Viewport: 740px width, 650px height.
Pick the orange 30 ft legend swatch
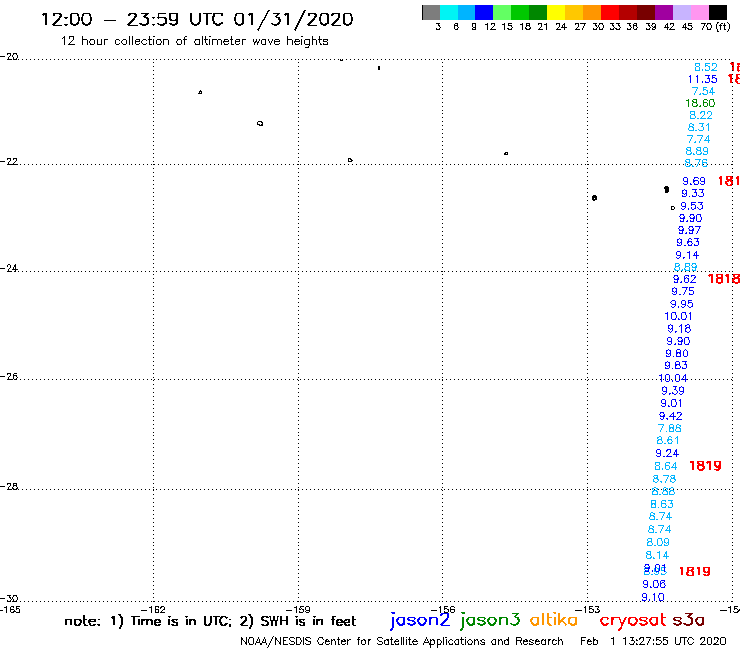[x=591, y=12]
